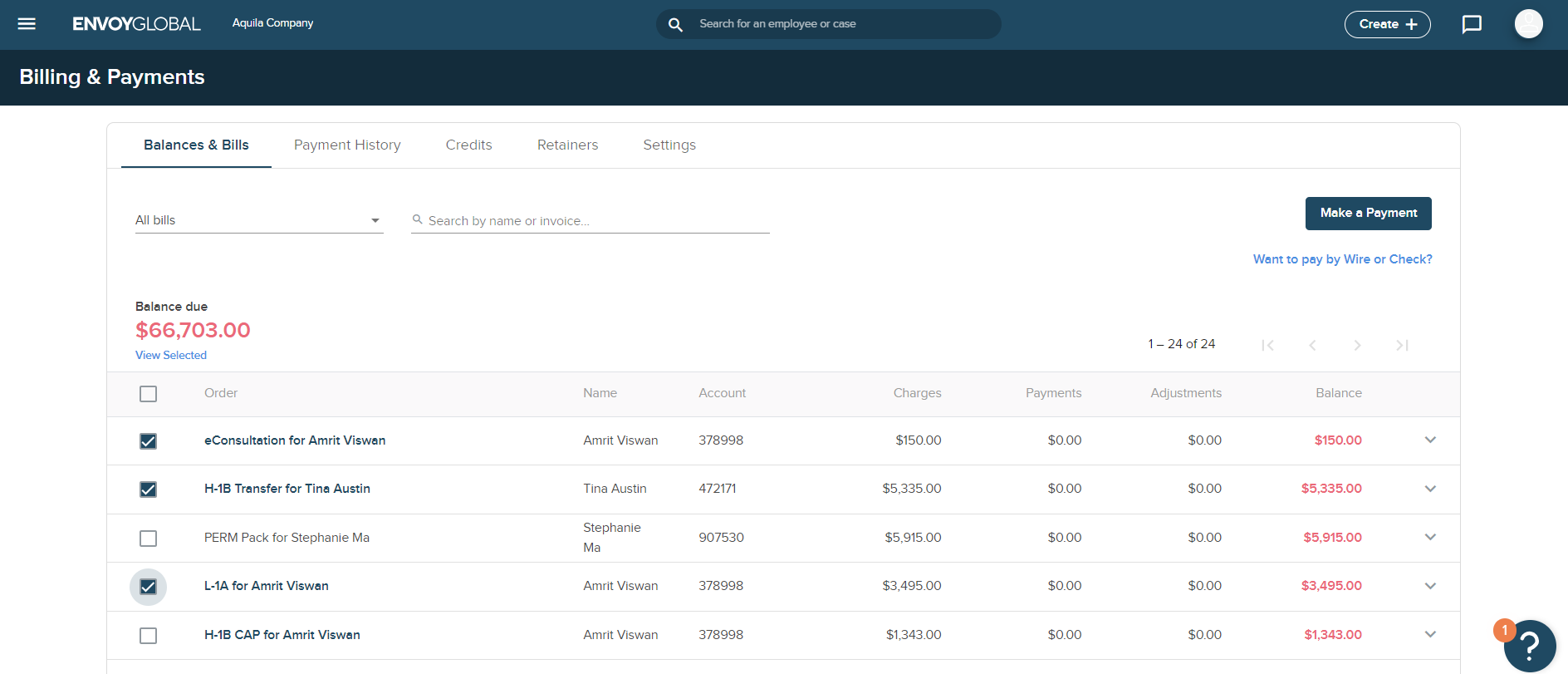This screenshot has width=1568, height=674.
Task: Open the Retainers tab
Action: tap(567, 145)
